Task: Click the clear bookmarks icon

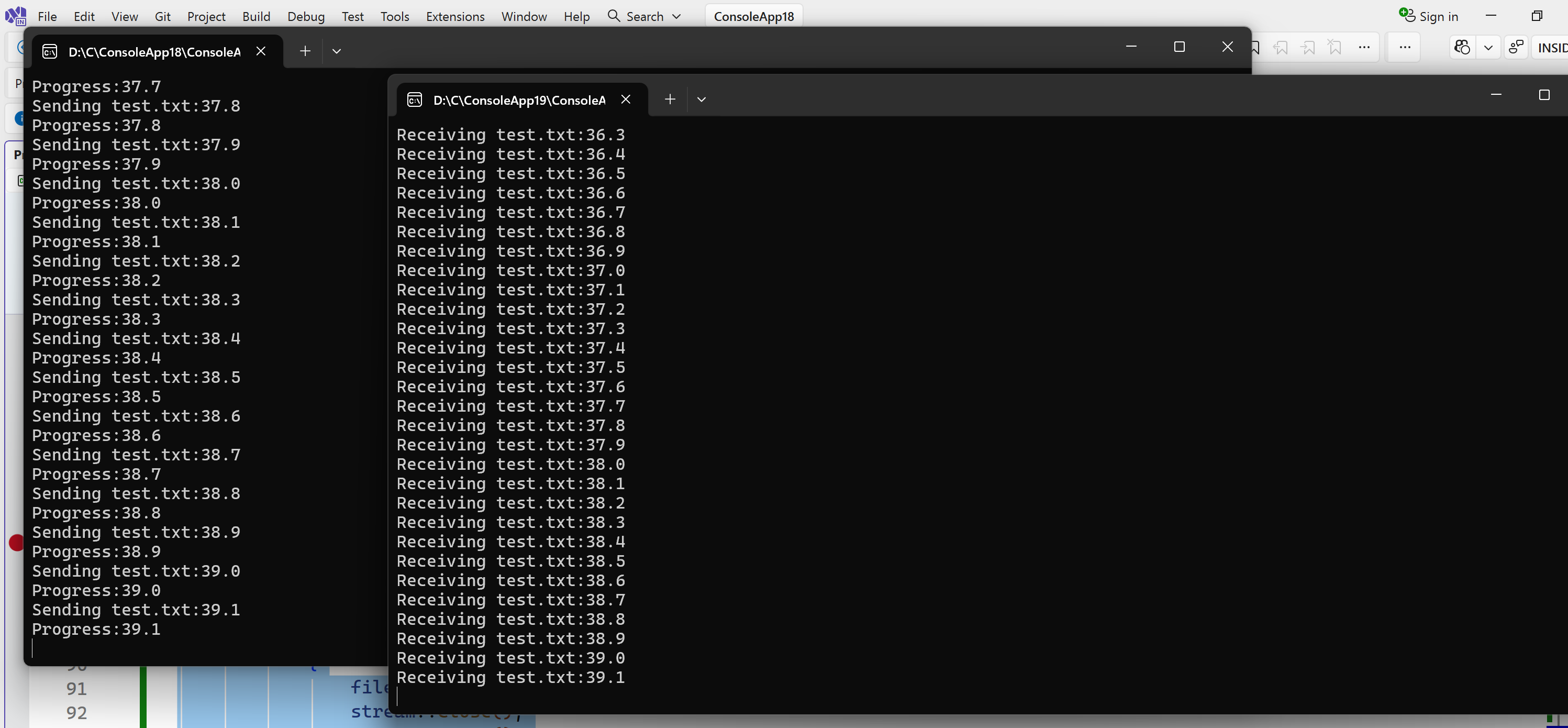Action: click(x=1335, y=48)
